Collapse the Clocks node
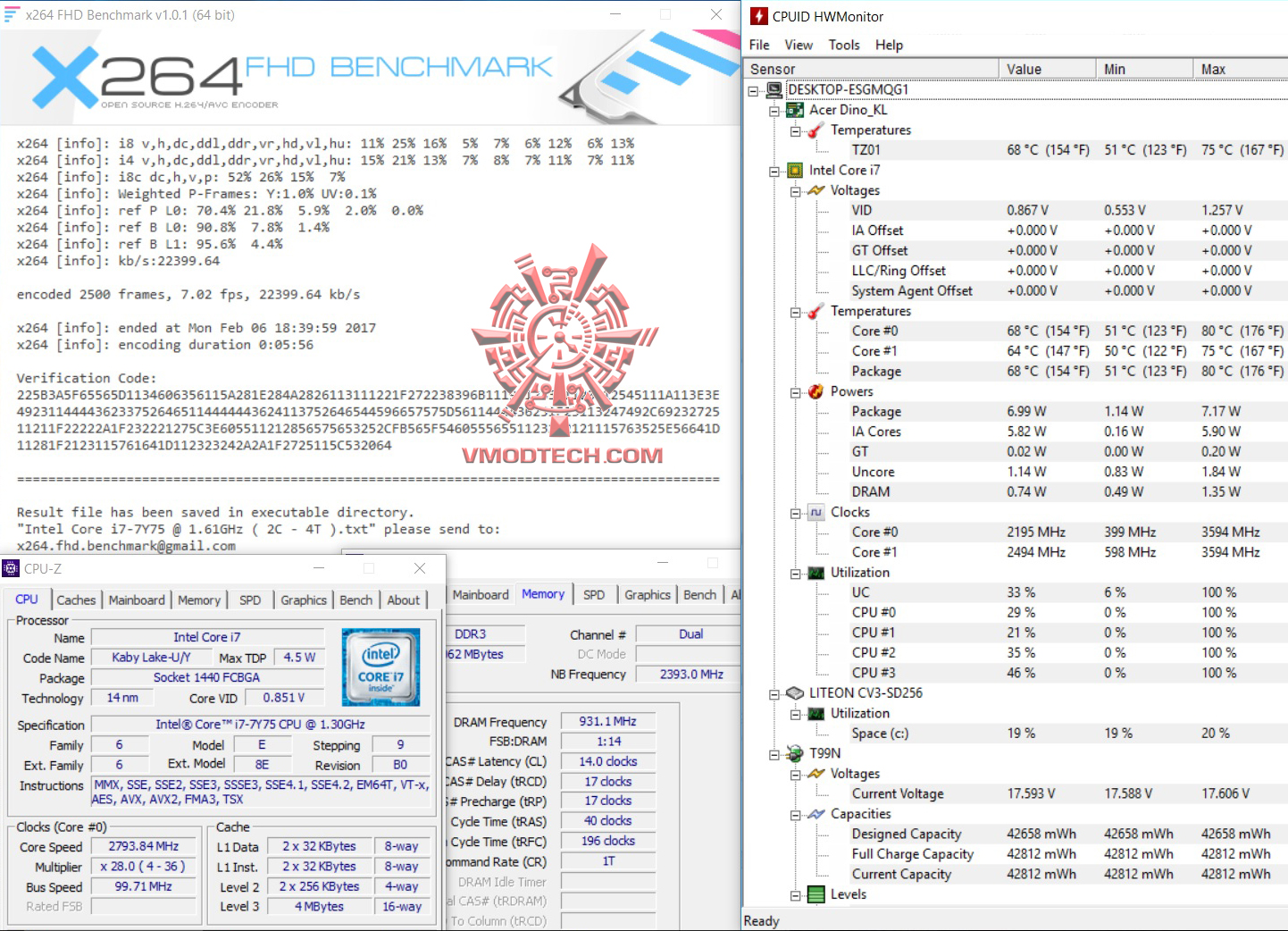The width and height of the screenshot is (1288, 931). 795,513
